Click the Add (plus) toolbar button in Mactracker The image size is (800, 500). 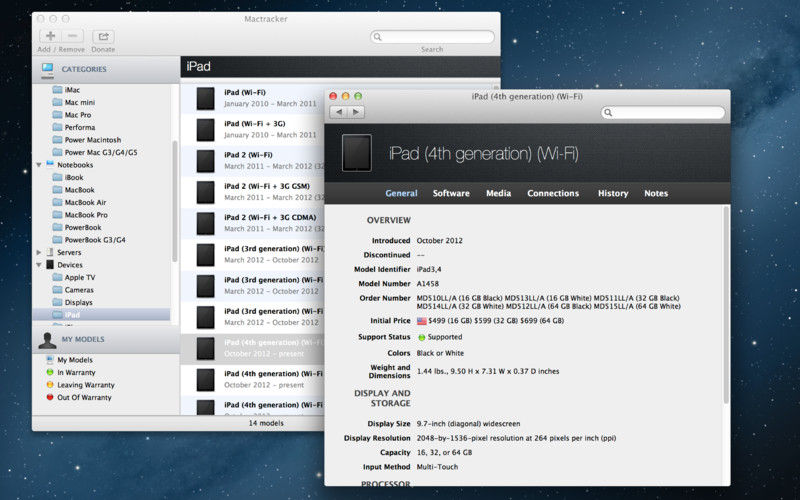(51, 36)
